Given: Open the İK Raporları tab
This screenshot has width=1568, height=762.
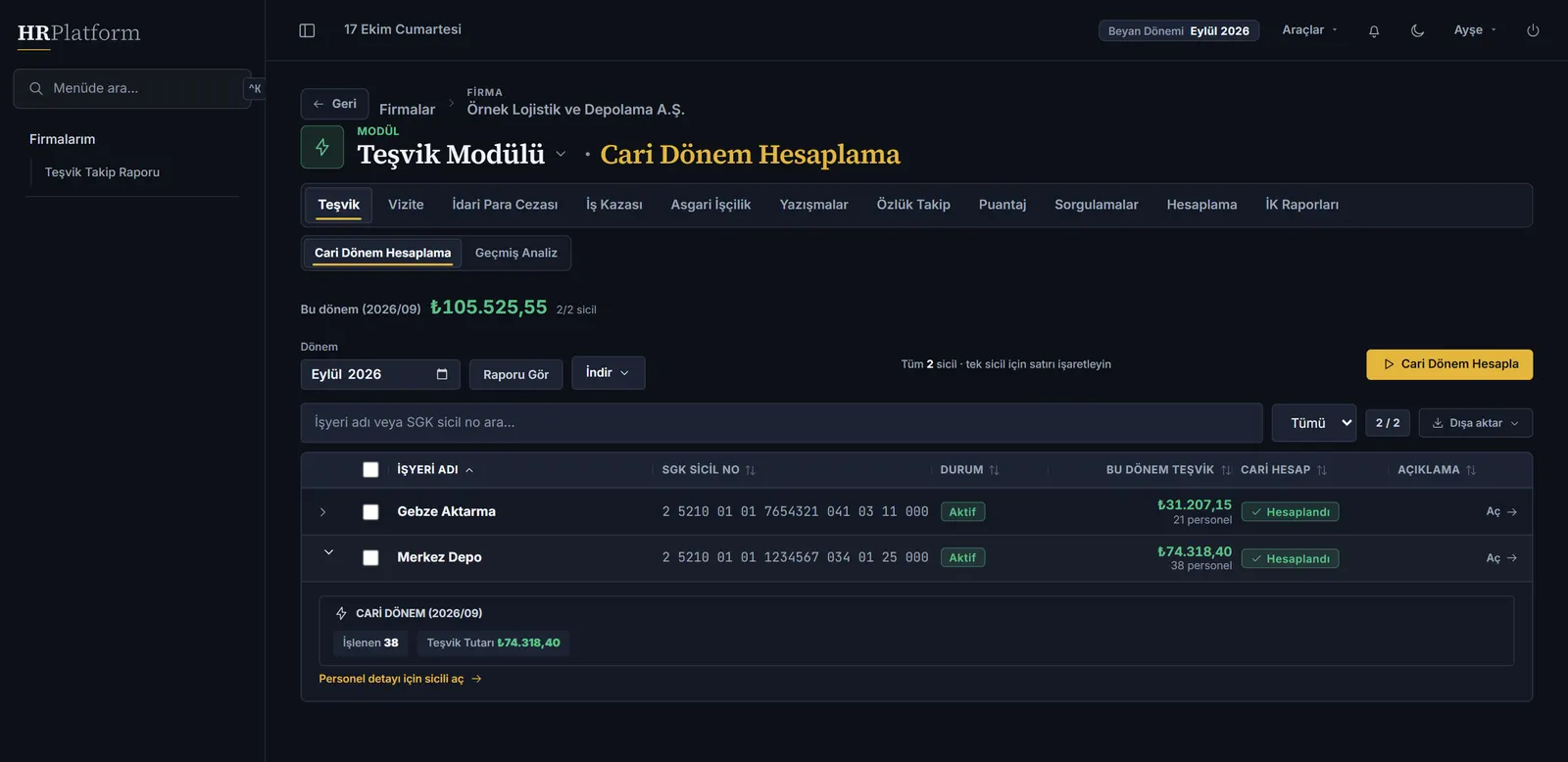Looking at the screenshot, I should point(1301,205).
